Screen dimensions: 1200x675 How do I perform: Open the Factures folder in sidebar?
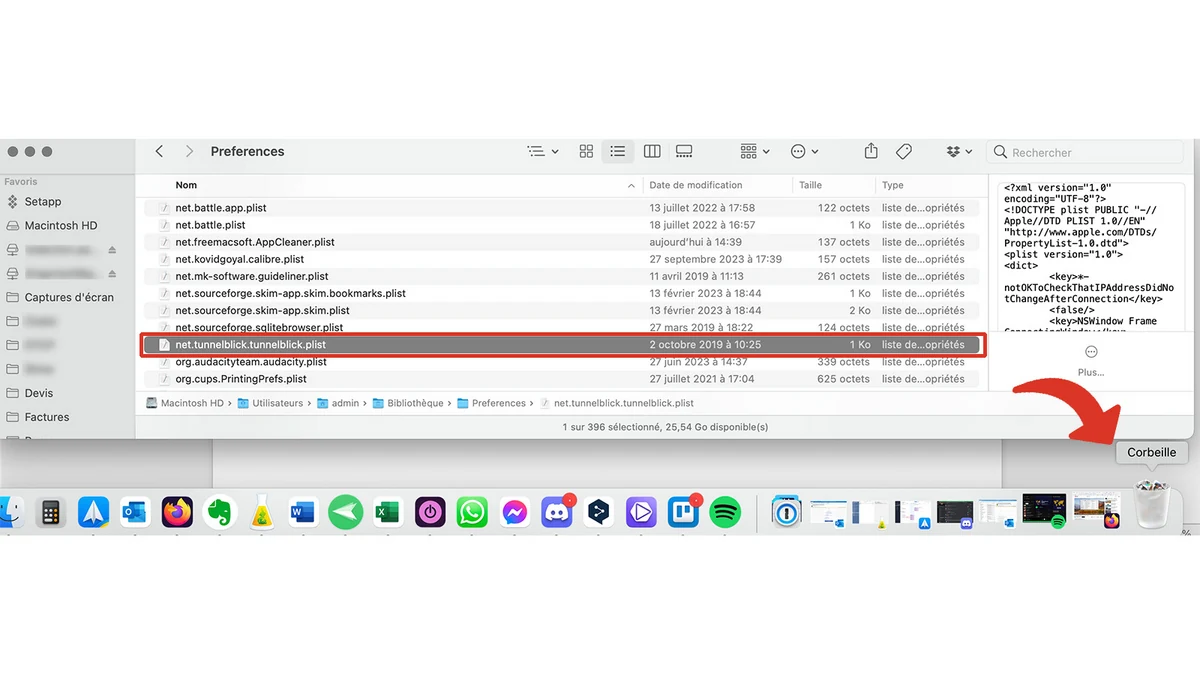[x=47, y=417]
